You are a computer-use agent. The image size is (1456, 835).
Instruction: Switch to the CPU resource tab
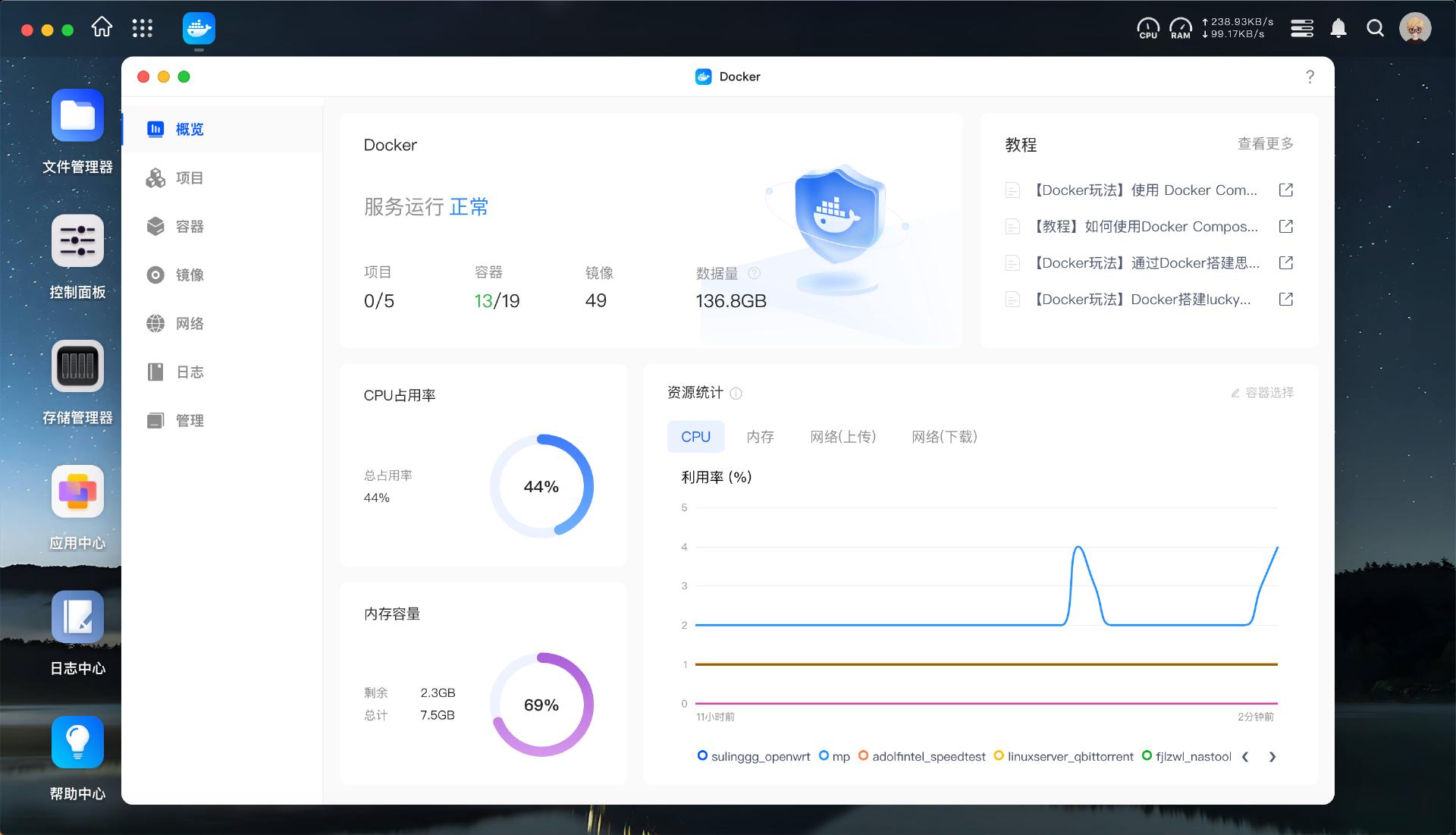[695, 437]
